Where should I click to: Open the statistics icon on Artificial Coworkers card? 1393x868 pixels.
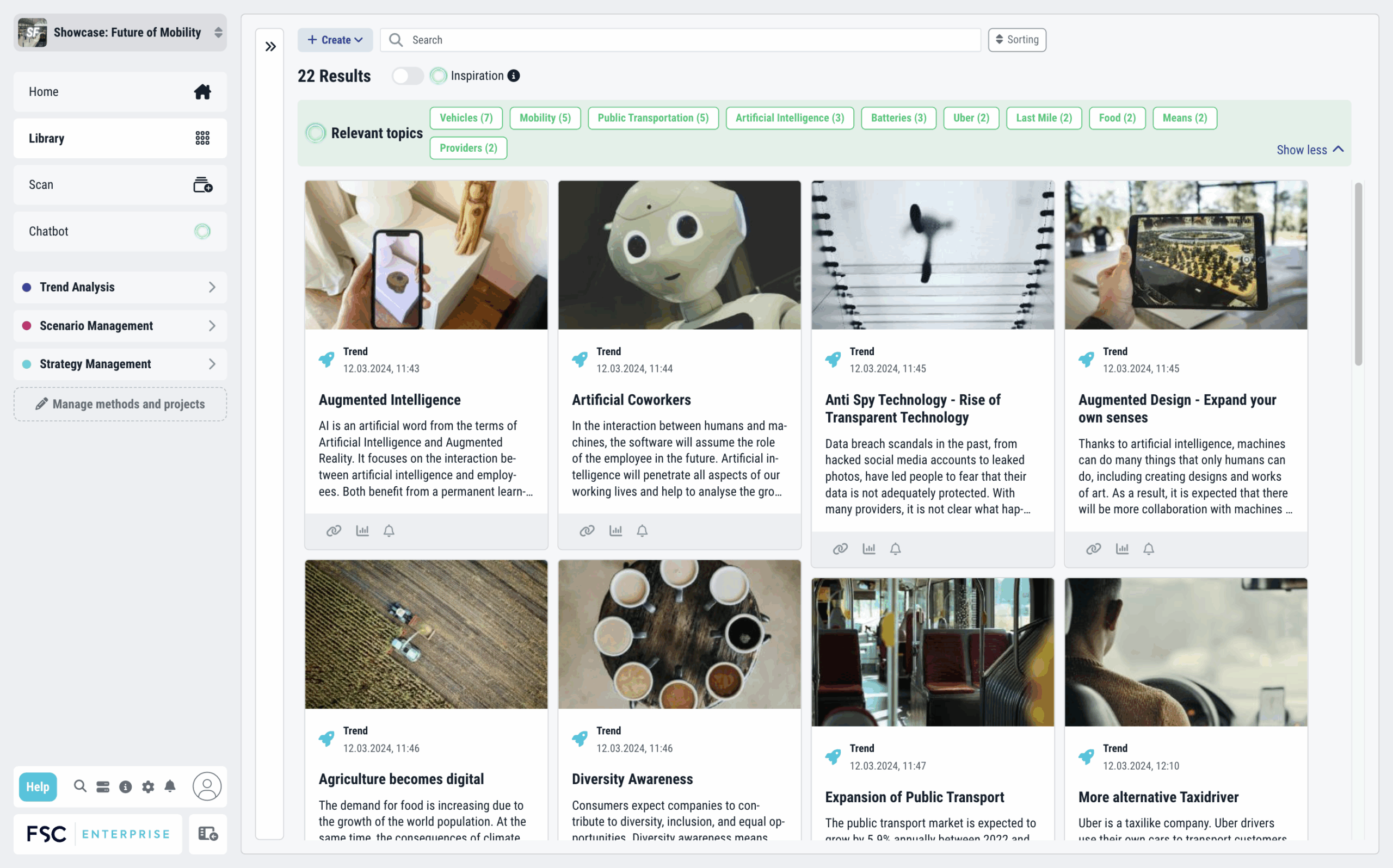[615, 530]
